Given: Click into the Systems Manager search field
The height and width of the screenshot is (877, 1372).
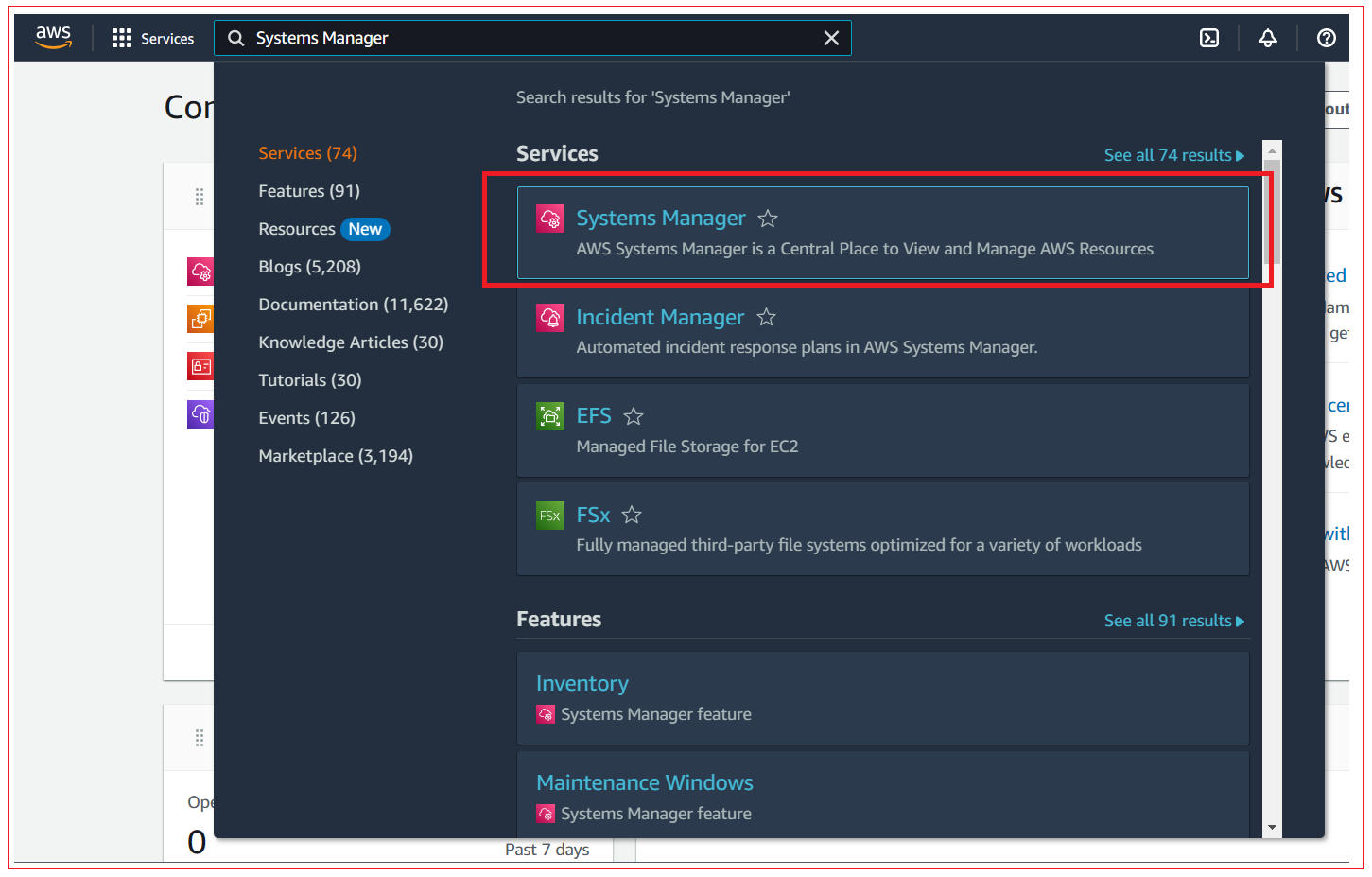Looking at the screenshot, I should (x=532, y=38).
